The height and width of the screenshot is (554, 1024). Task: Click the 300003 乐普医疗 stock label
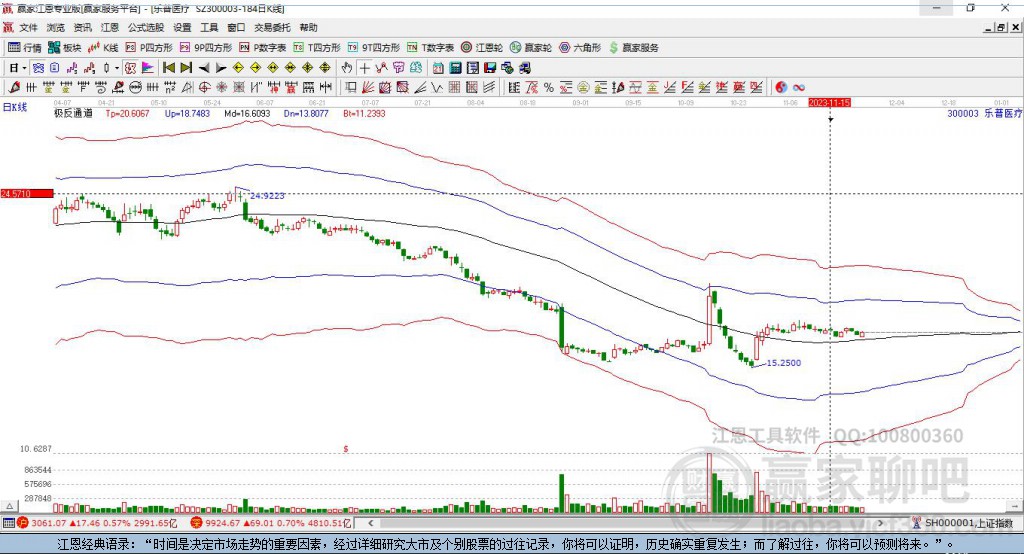tap(984, 113)
